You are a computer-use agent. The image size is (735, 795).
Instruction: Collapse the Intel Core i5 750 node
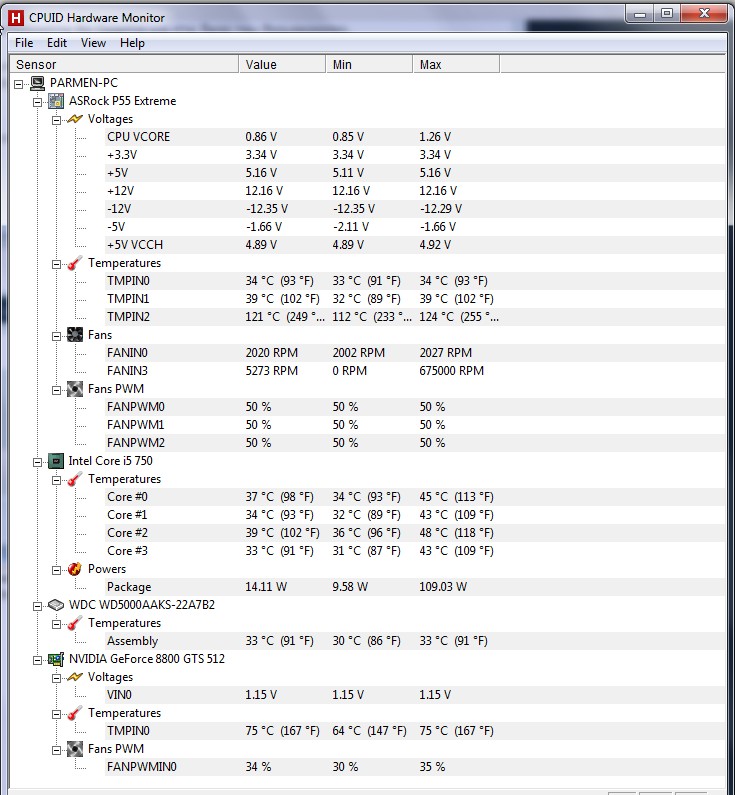[x=38, y=462]
